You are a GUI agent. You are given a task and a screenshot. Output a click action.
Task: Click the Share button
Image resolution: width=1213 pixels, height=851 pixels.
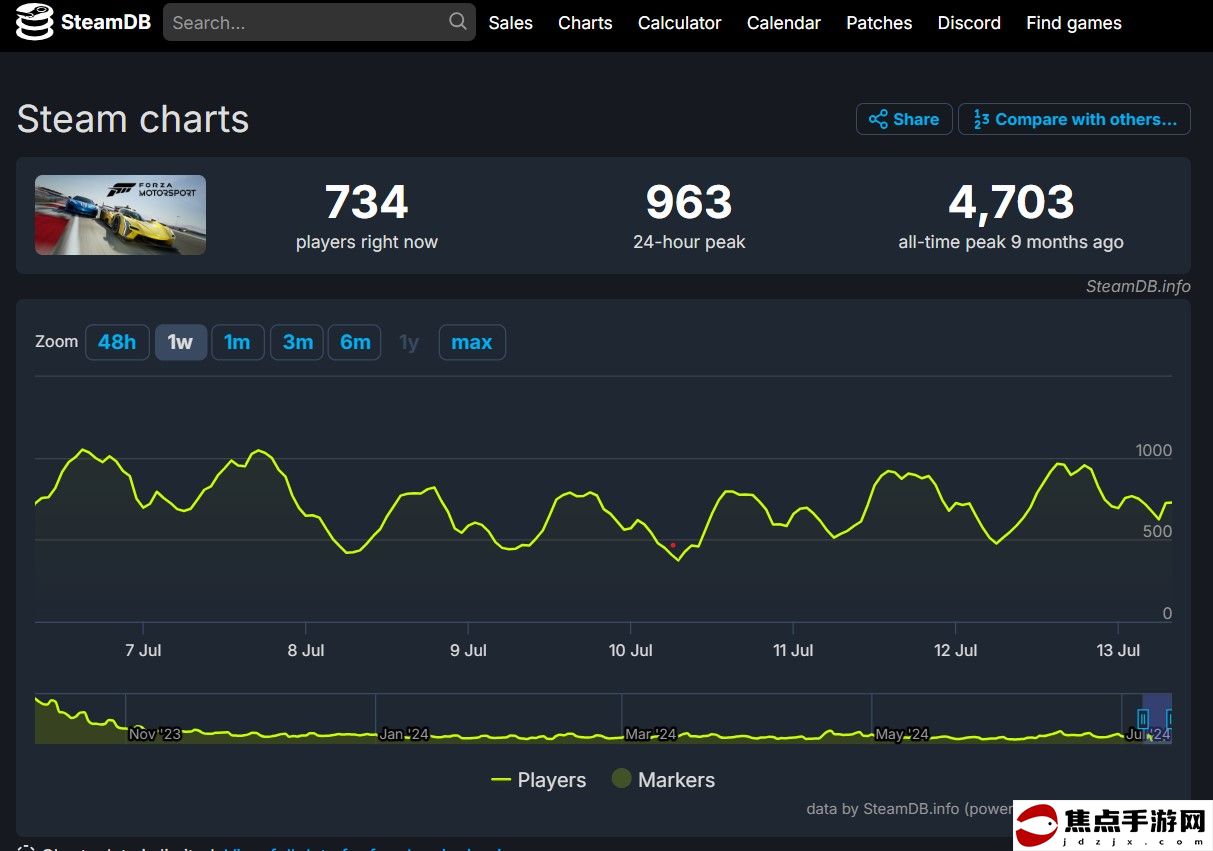point(904,119)
